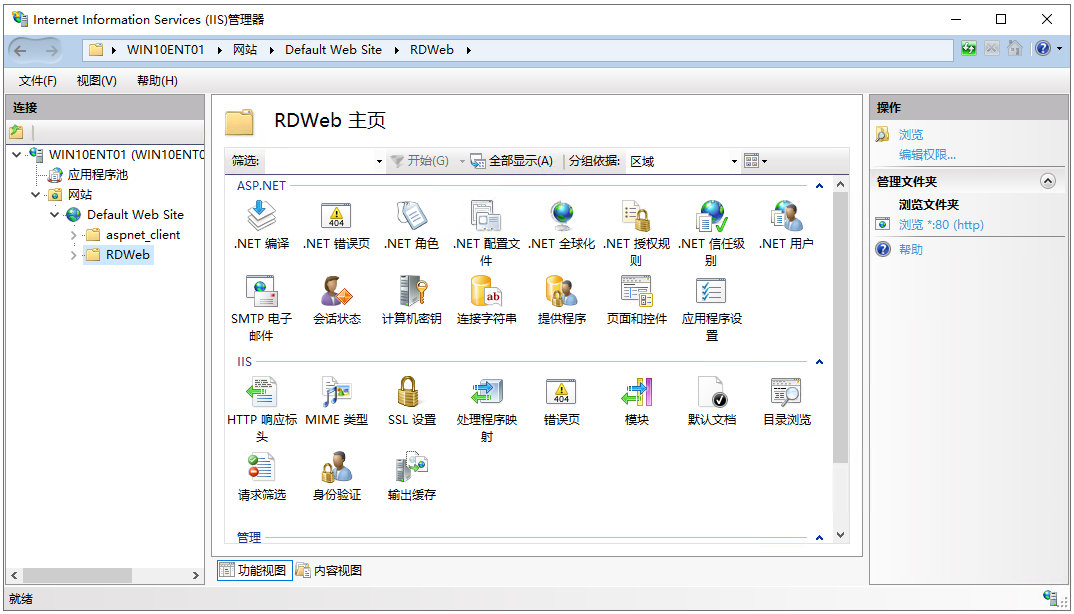Collapse the Default Web Site node
Viewport: 1074px width, 614px height.
[55, 214]
